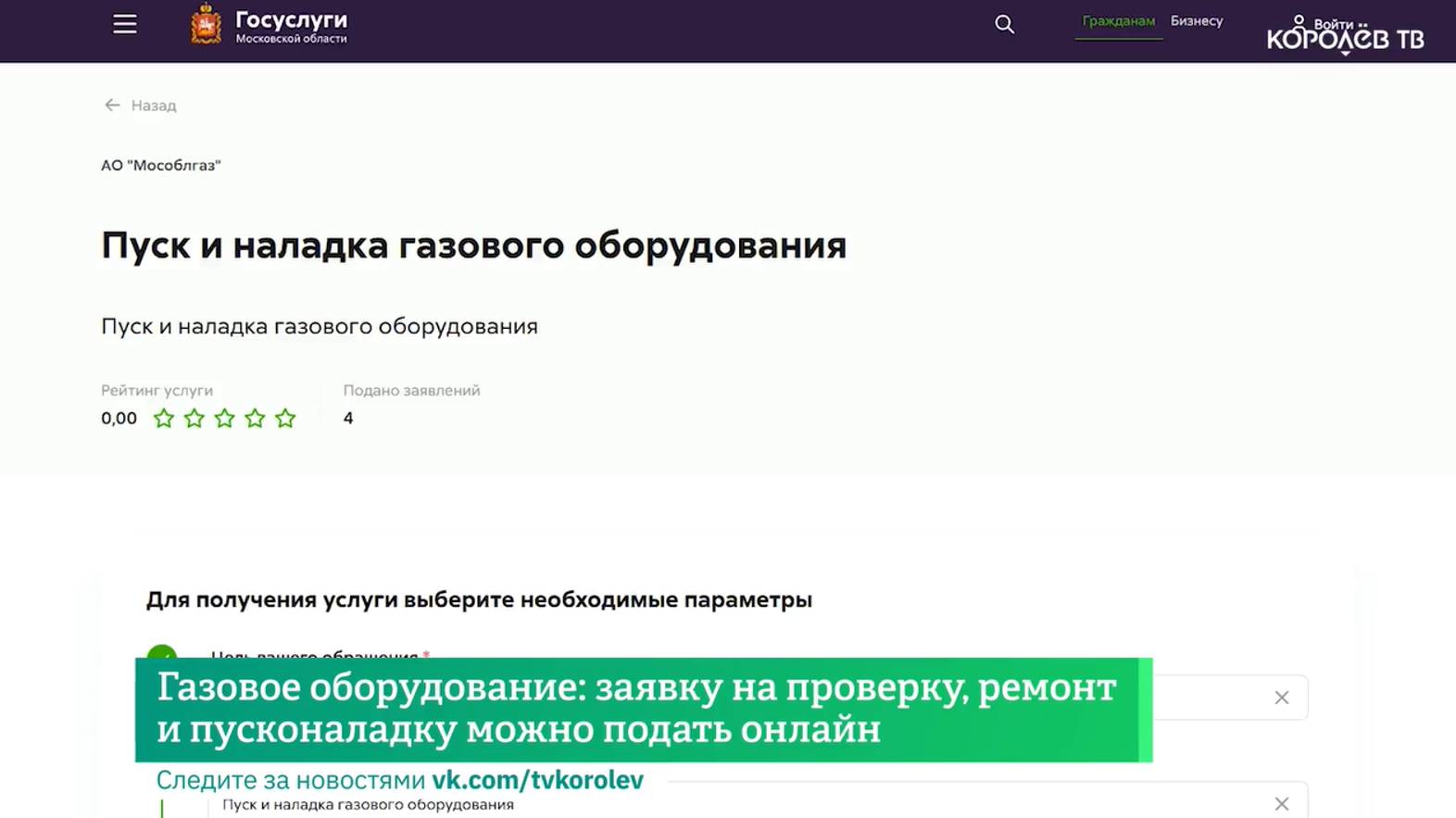Click the page heading Пуск и наладка газового оборудования
This screenshot has height=818, width=1456.
point(473,245)
